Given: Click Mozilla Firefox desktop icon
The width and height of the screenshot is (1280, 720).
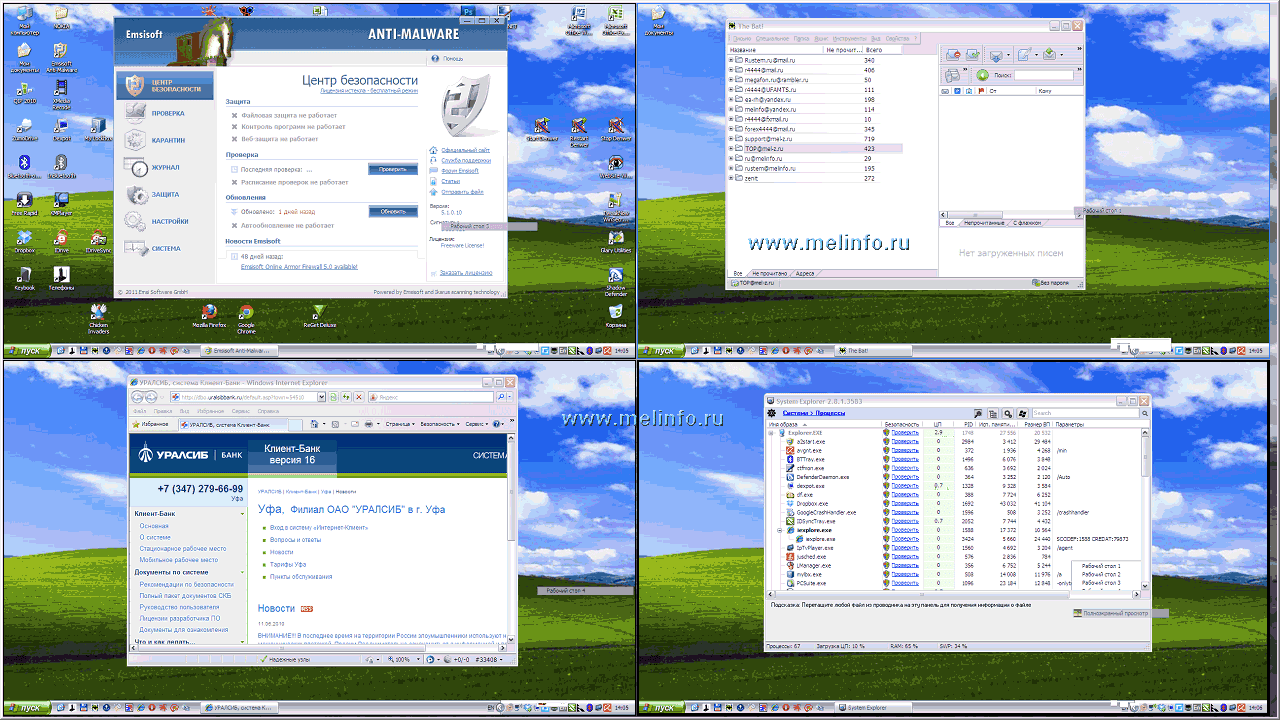Looking at the screenshot, I should tap(209, 317).
